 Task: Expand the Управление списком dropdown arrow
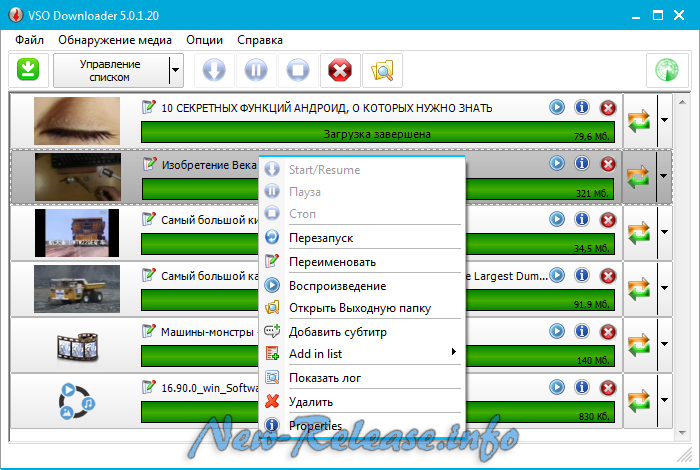point(176,70)
